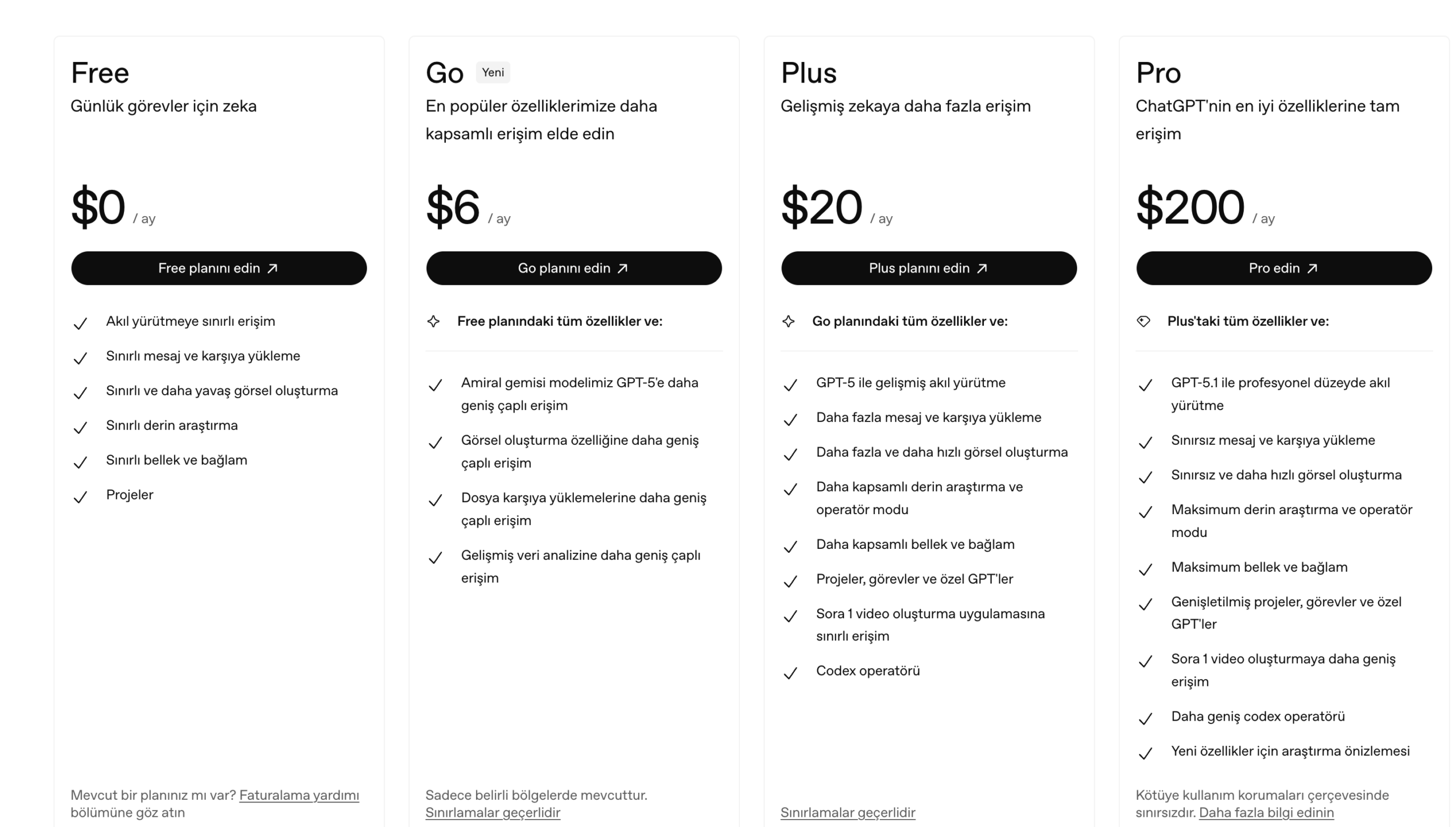Click the arrow icon on Free planını edin
Viewport: 1456px width, 827px height.
[272, 268]
